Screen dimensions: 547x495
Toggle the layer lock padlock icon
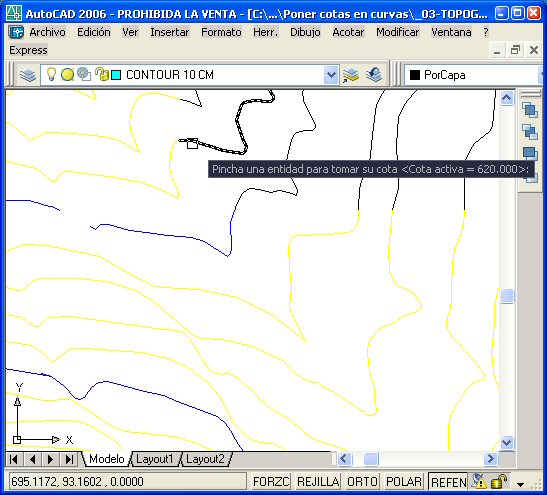(102, 74)
